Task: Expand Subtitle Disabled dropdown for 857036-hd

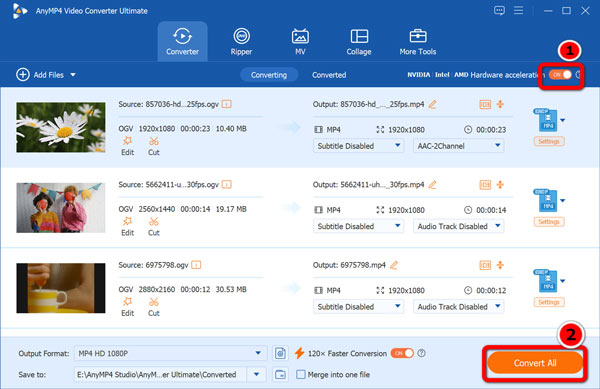Action: click(x=359, y=146)
